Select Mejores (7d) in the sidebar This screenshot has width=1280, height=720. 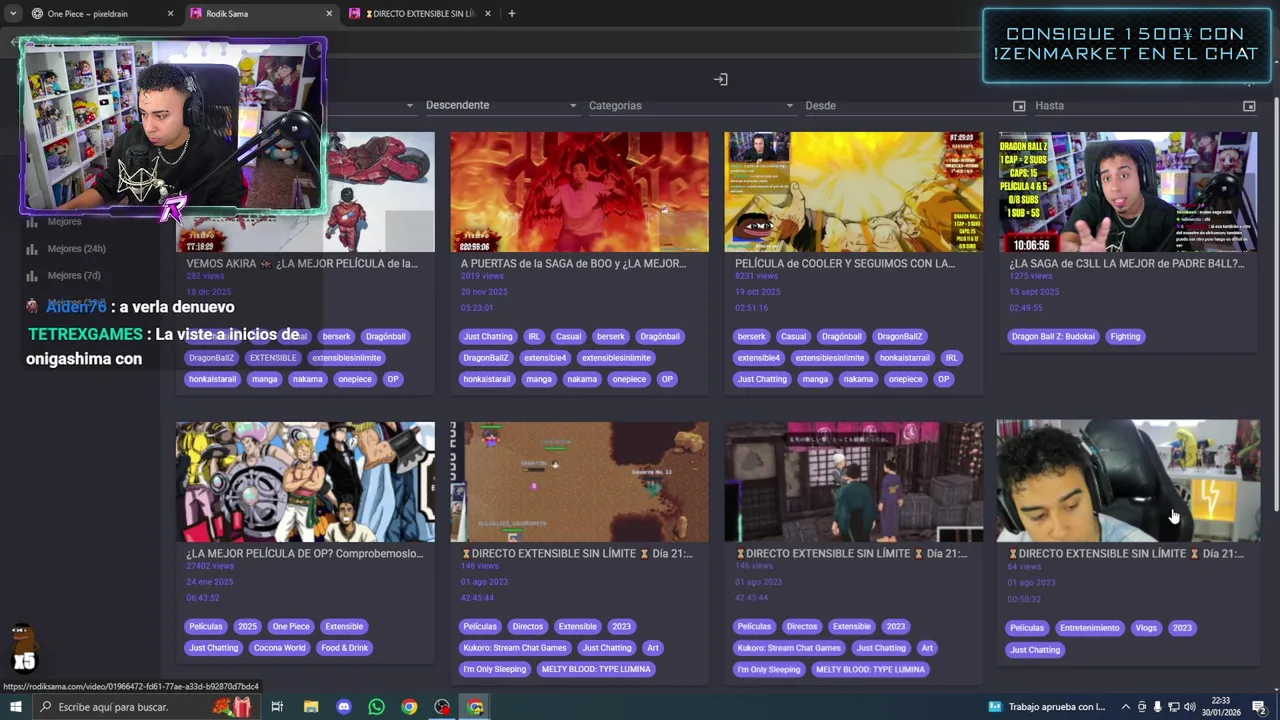tap(74, 275)
